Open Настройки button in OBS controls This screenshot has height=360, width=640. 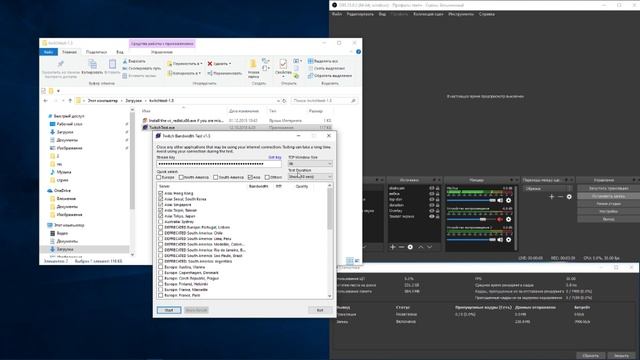[608, 211]
